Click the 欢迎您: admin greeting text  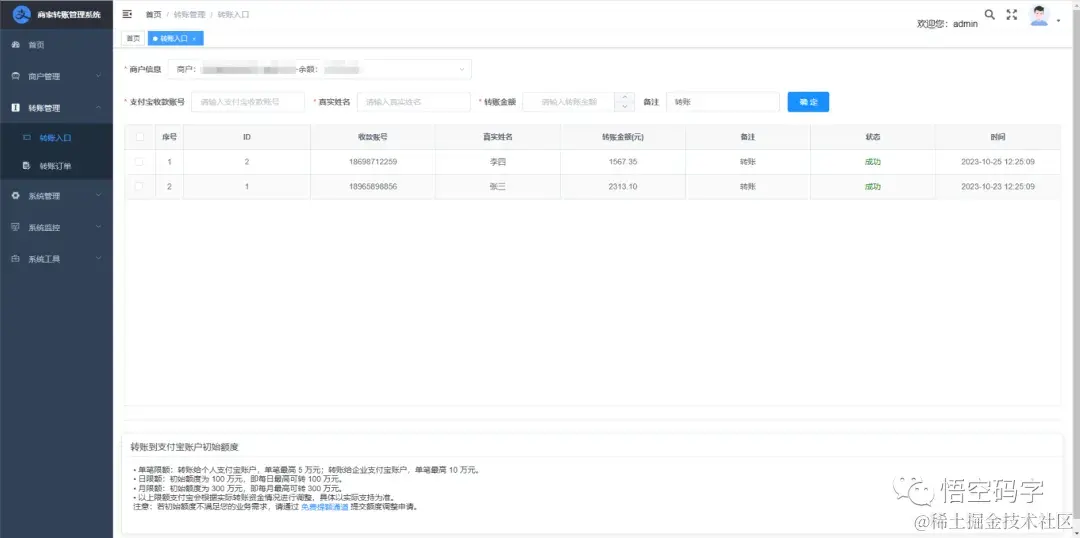point(947,23)
